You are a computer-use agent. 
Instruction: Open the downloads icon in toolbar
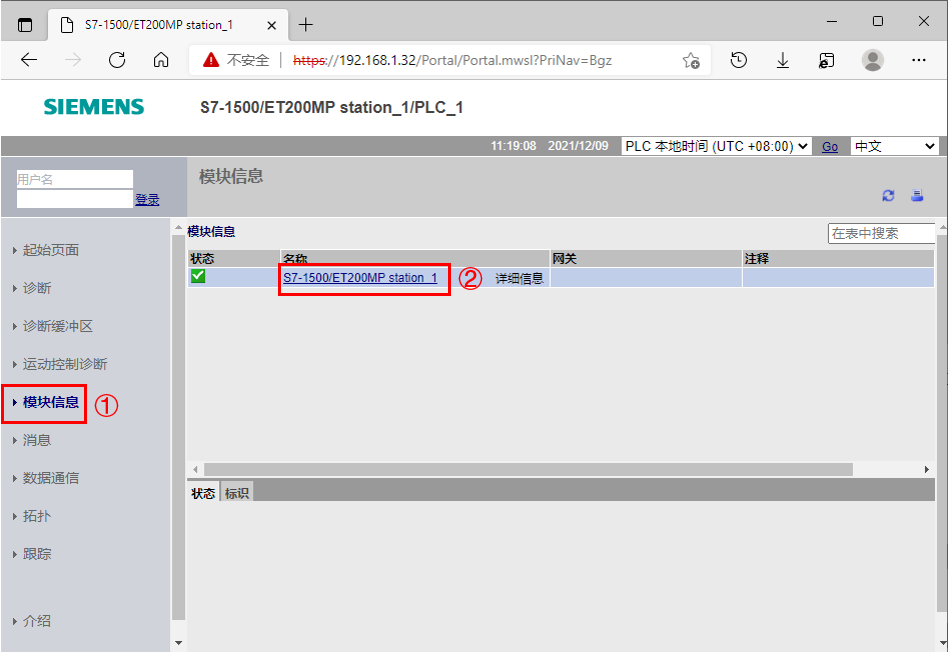(x=782, y=60)
